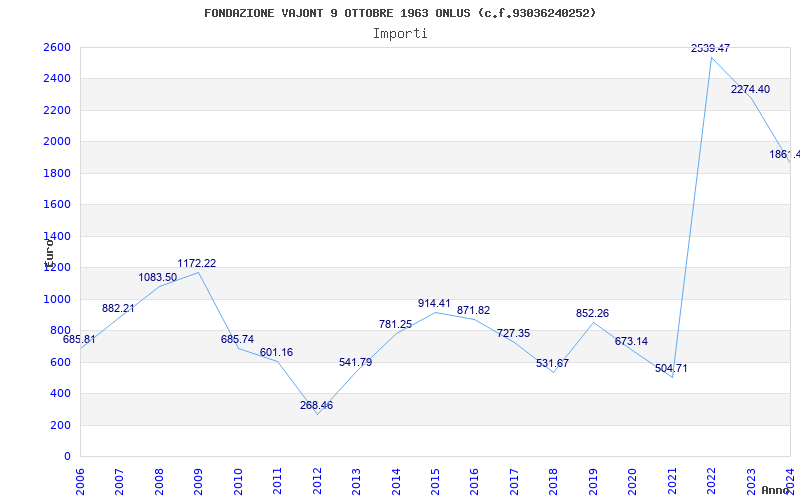Click the 2600 y-axis value
Viewport: 800px width, 500px height.
(57, 47)
